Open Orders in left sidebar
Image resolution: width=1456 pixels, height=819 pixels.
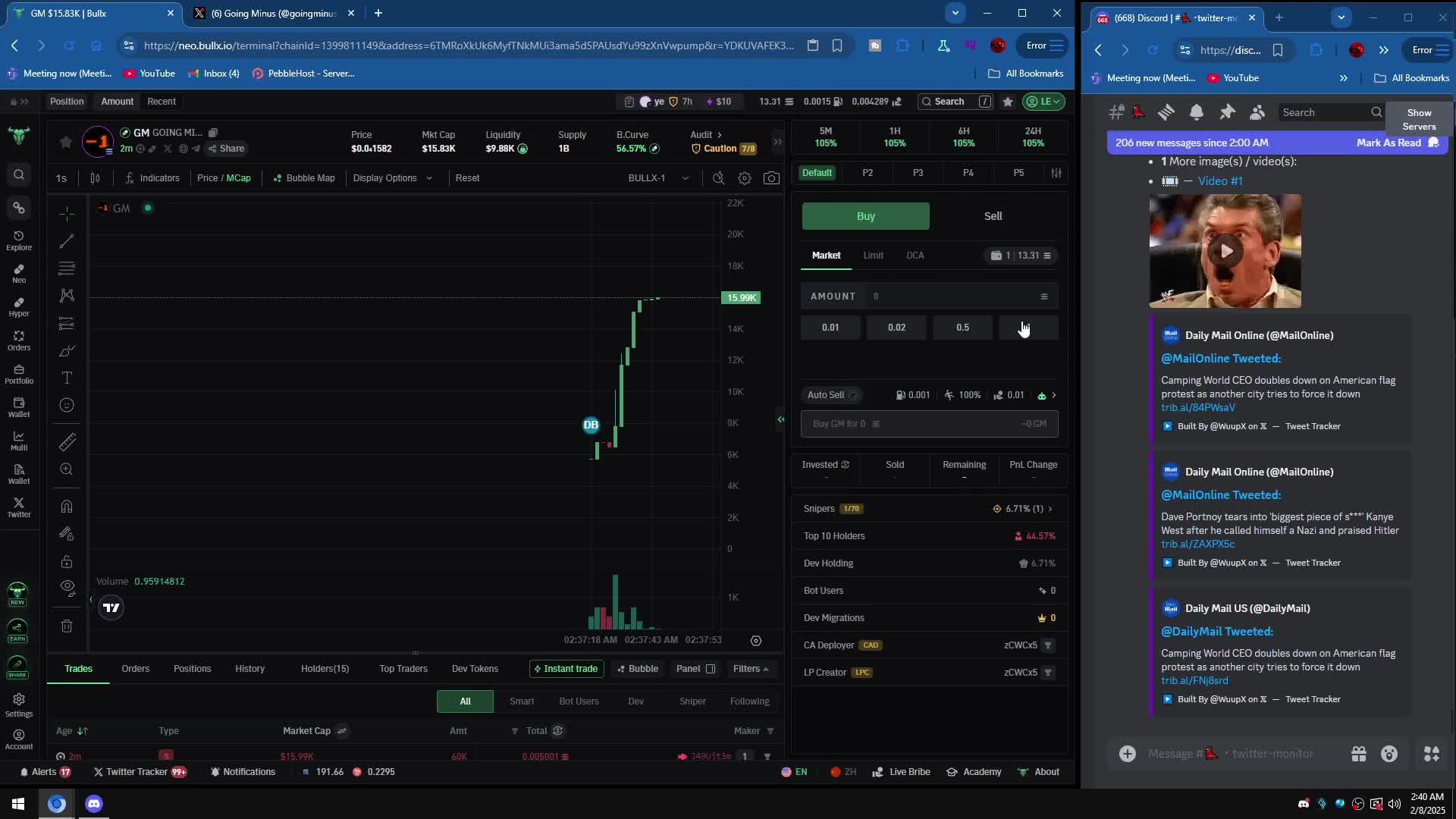19,340
